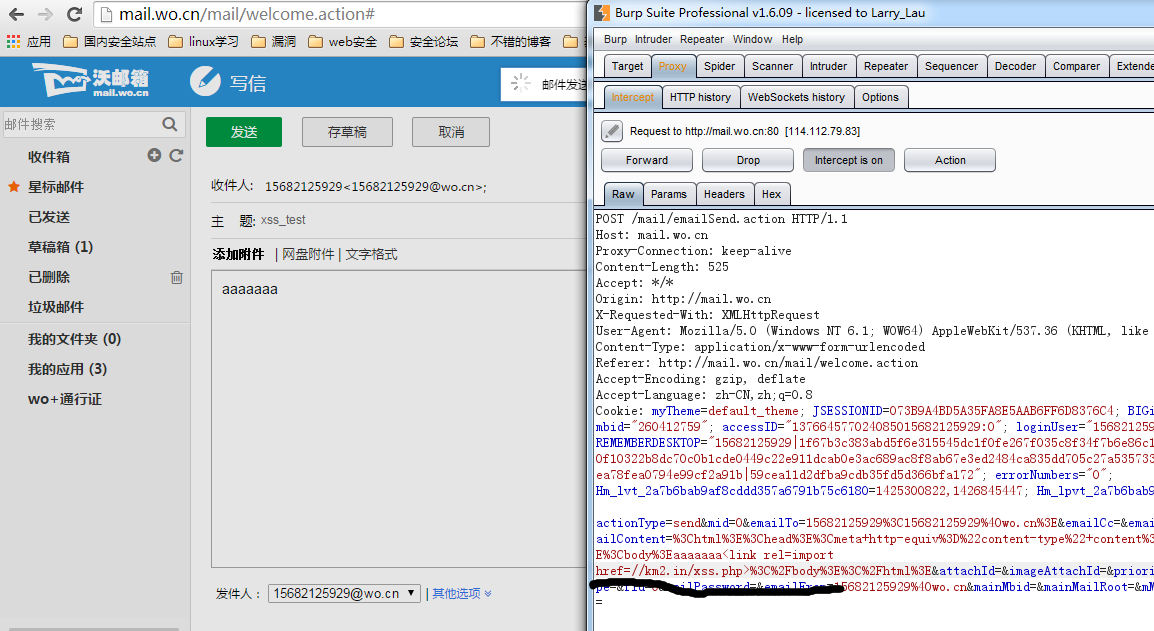
Task: Open the Help menu
Action: [792, 39]
